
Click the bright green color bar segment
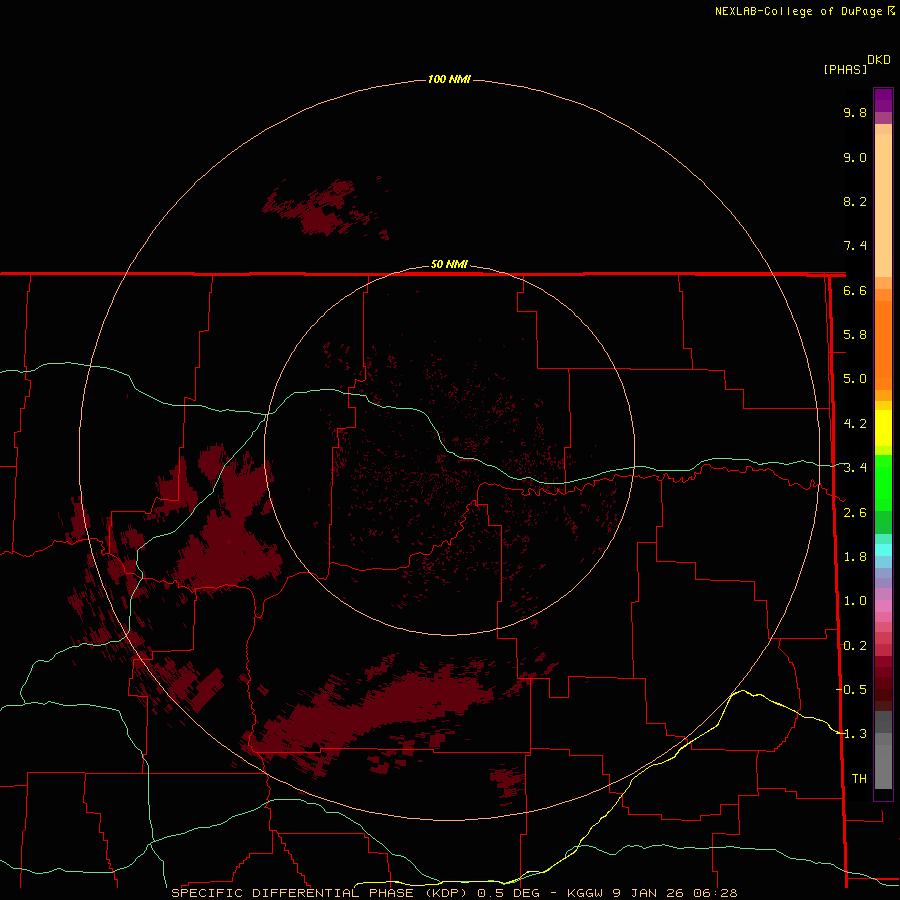coord(883,482)
